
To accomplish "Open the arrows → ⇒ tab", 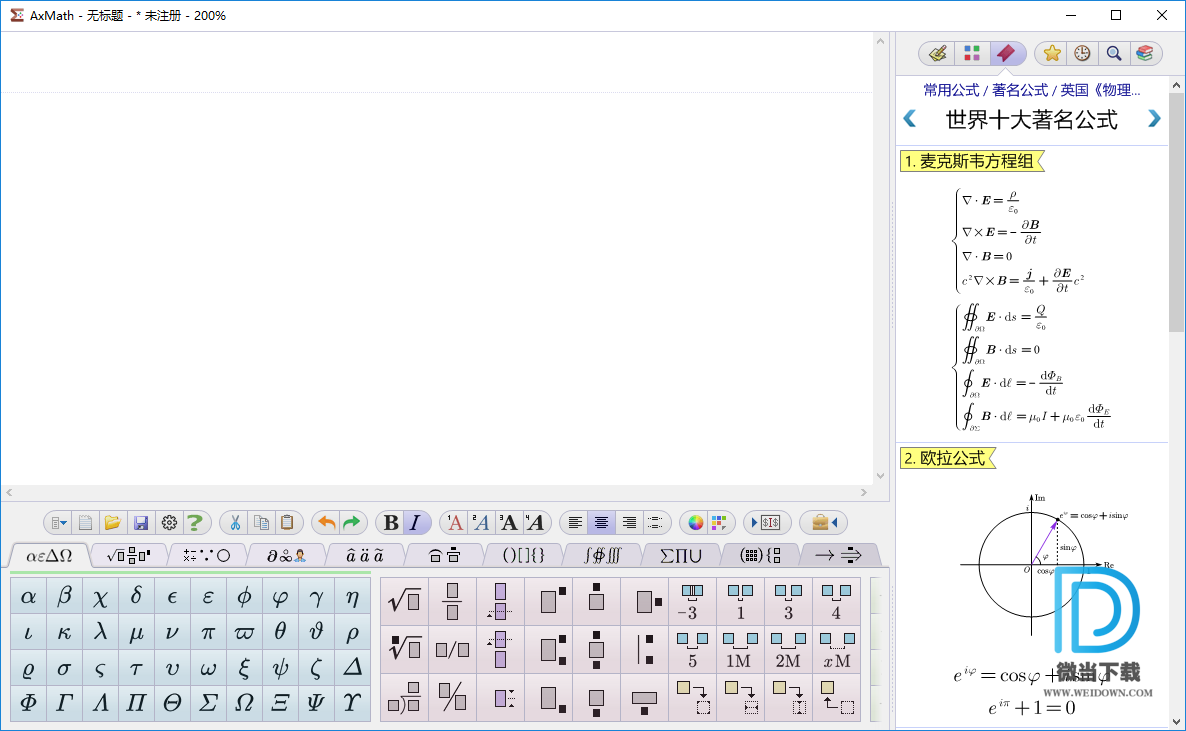I will tap(838, 555).
